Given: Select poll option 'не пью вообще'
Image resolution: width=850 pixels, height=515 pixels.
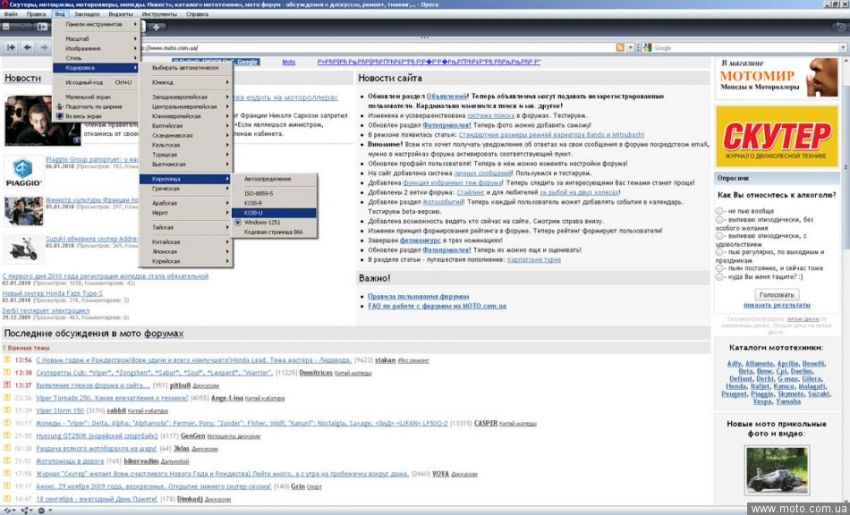Looking at the screenshot, I should coord(719,211).
